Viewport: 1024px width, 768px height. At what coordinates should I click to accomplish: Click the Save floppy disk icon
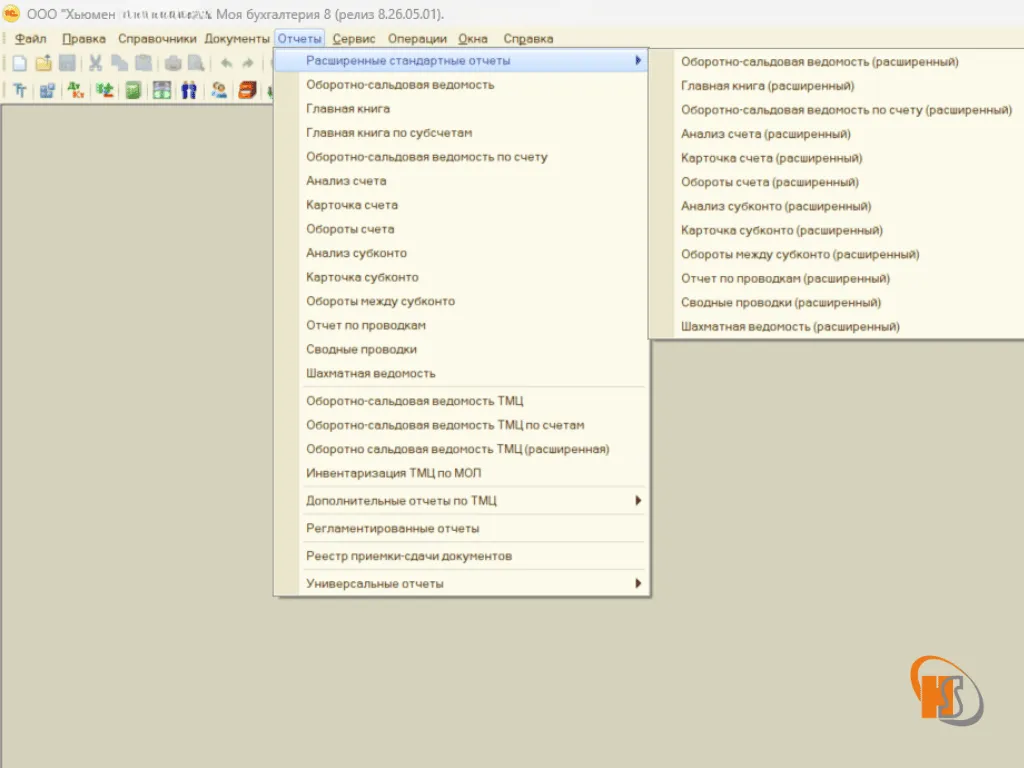67,63
